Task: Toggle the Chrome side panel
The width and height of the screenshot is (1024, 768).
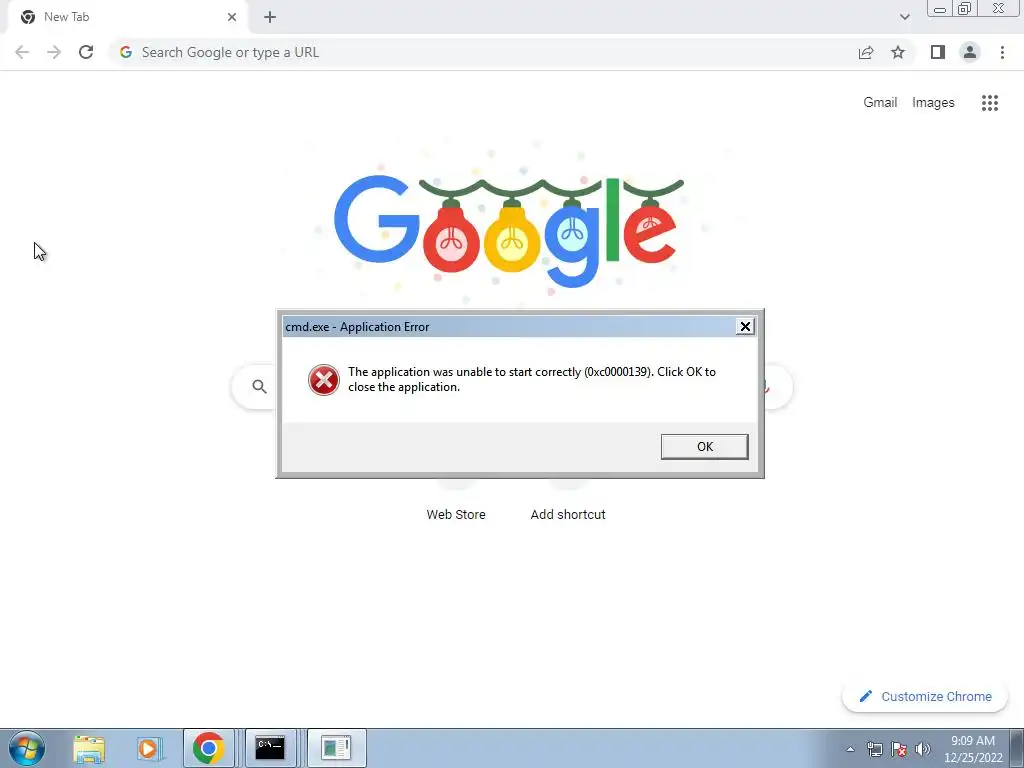Action: tap(938, 52)
